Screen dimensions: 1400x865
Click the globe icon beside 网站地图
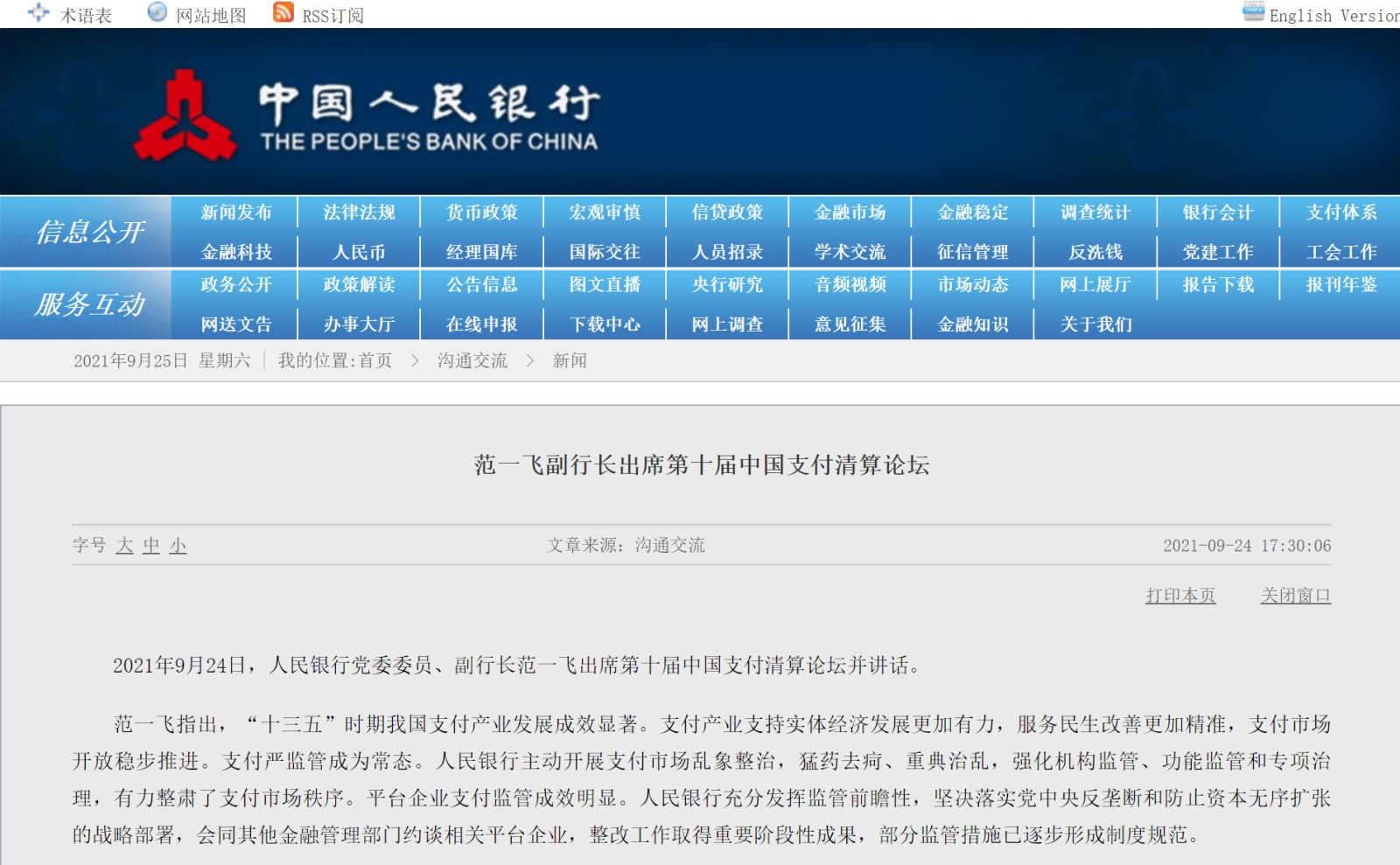tap(157, 12)
